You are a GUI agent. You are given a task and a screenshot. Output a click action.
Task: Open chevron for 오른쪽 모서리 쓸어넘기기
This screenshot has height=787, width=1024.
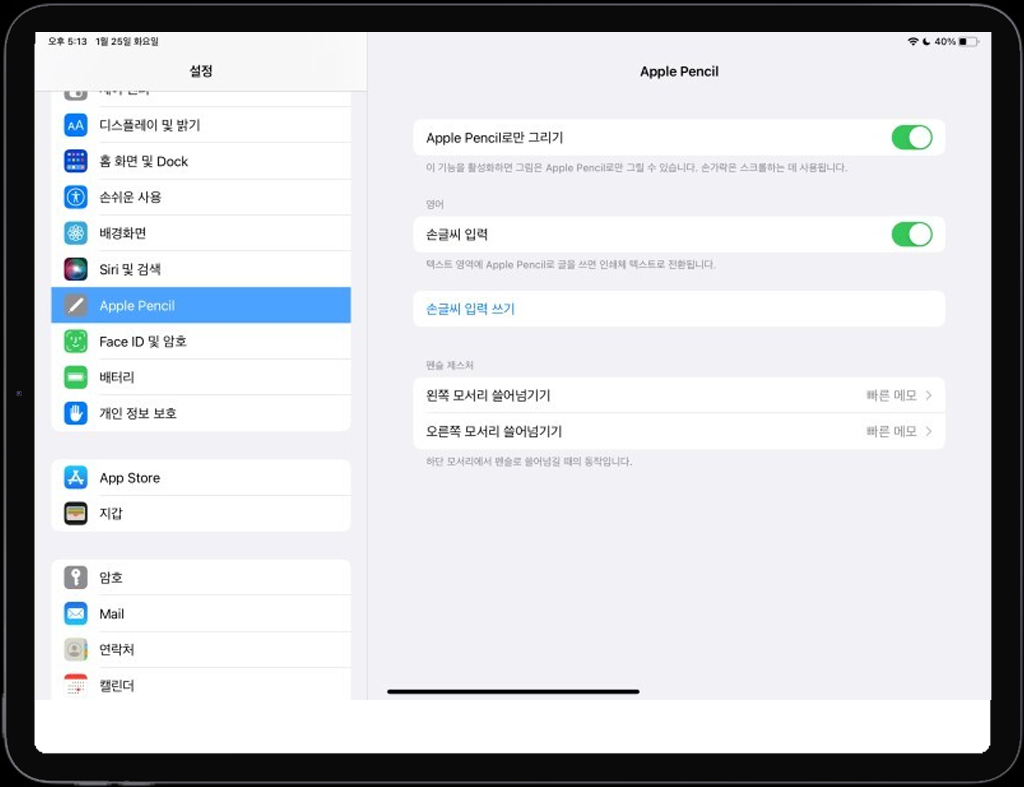(929, 431)
